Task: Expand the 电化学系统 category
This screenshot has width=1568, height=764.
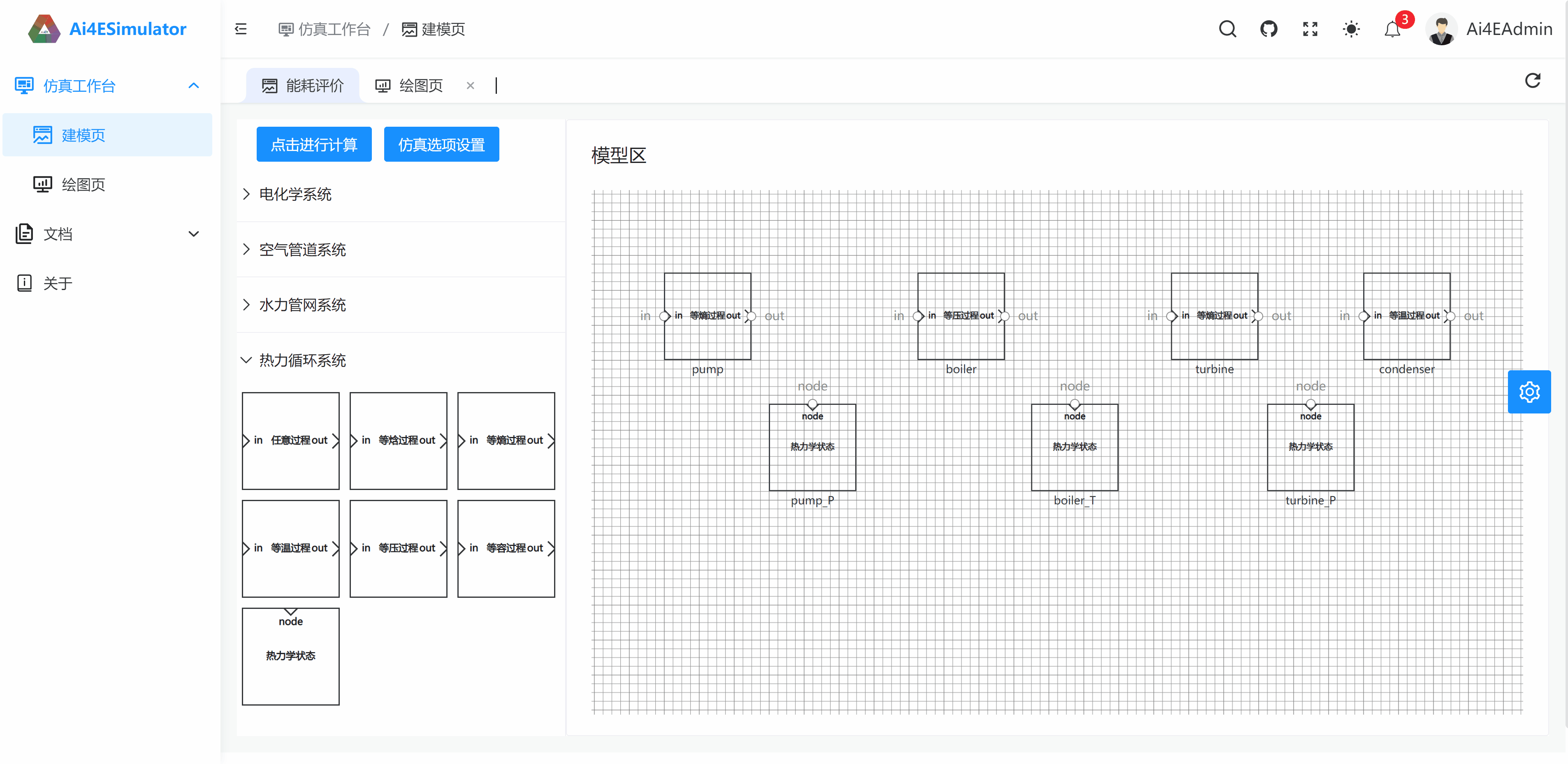Action: (x=295, y=194)
